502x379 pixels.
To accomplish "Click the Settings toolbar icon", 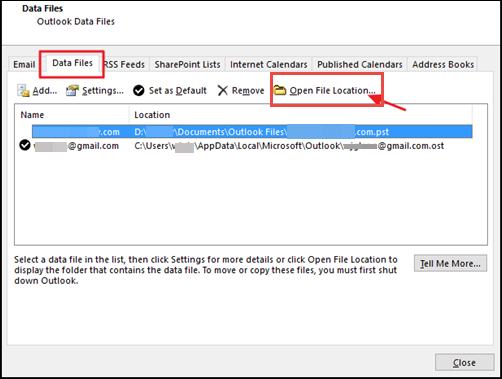I will click(x=72, y=90).
